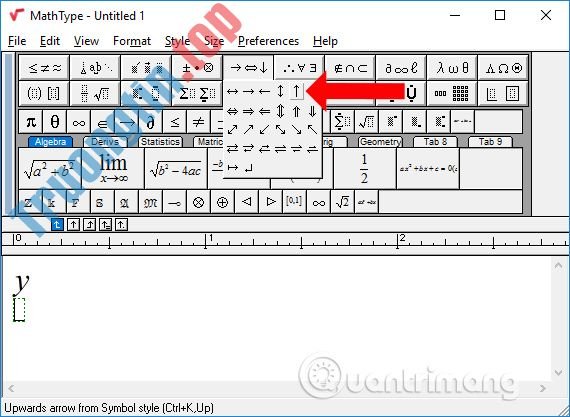This screenshot has width=570, height=417.
Task: Insert the theta symbol from small bar
Action: click(55, 122)
